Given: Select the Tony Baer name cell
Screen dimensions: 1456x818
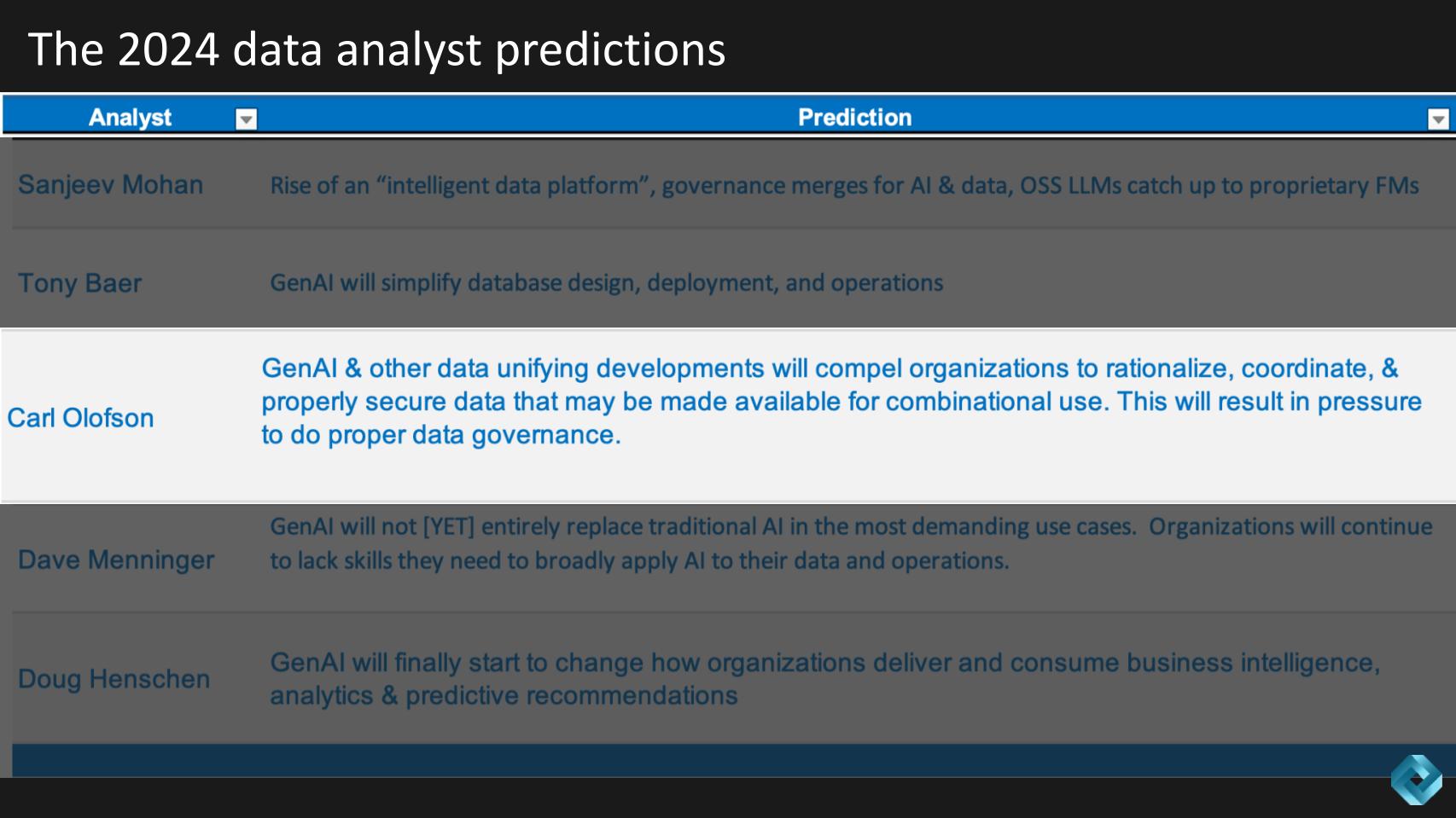Looking at the screenshot, I should [x=80, y=283].
